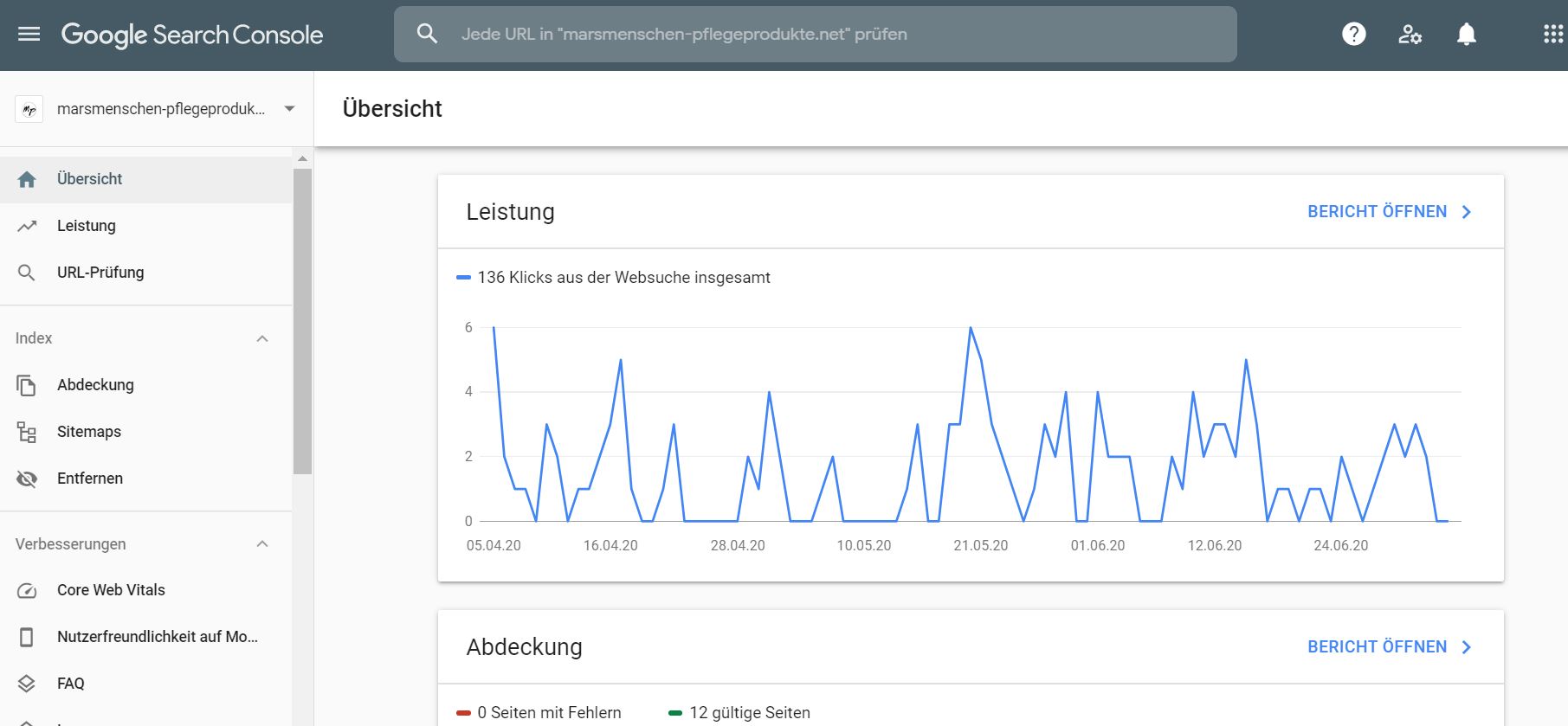Open the Help question mark icon
The image size is (1568, 726).
coord(1353,34)
